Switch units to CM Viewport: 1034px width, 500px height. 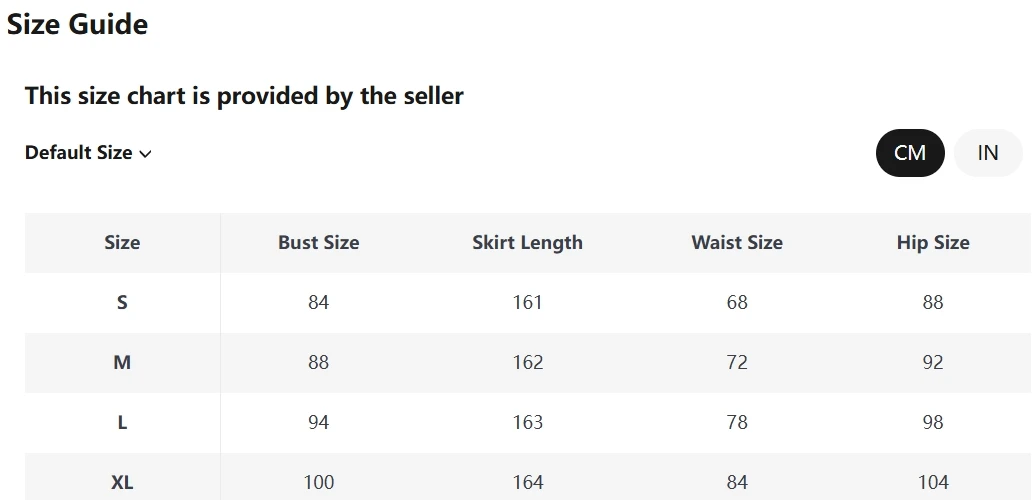(x=910, y=153)
